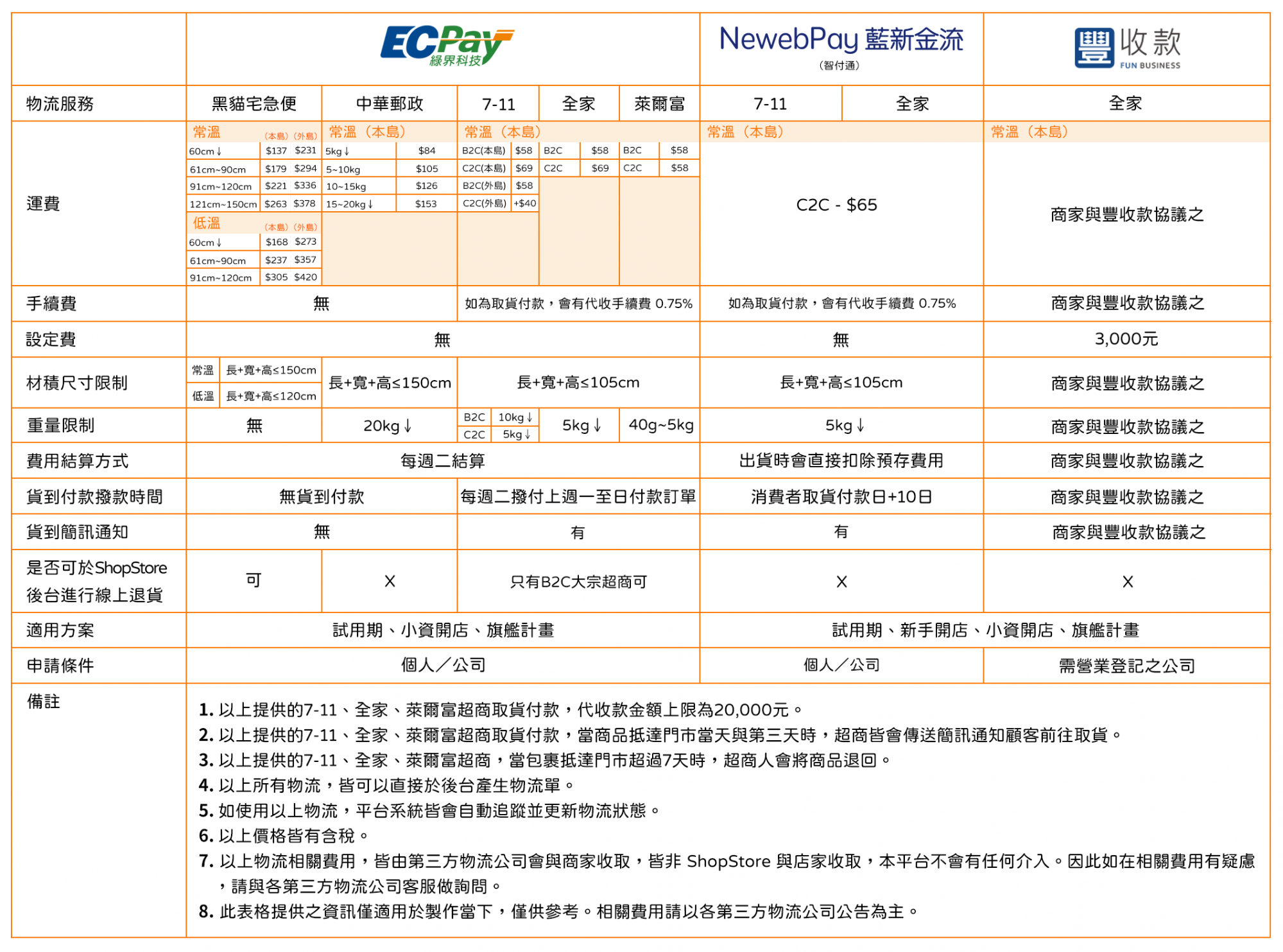
Task: Select the 15~20kg weight row
Action: (x=389, y=203)
